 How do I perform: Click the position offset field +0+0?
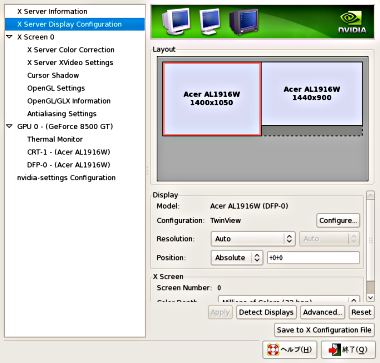pos(313,258)
